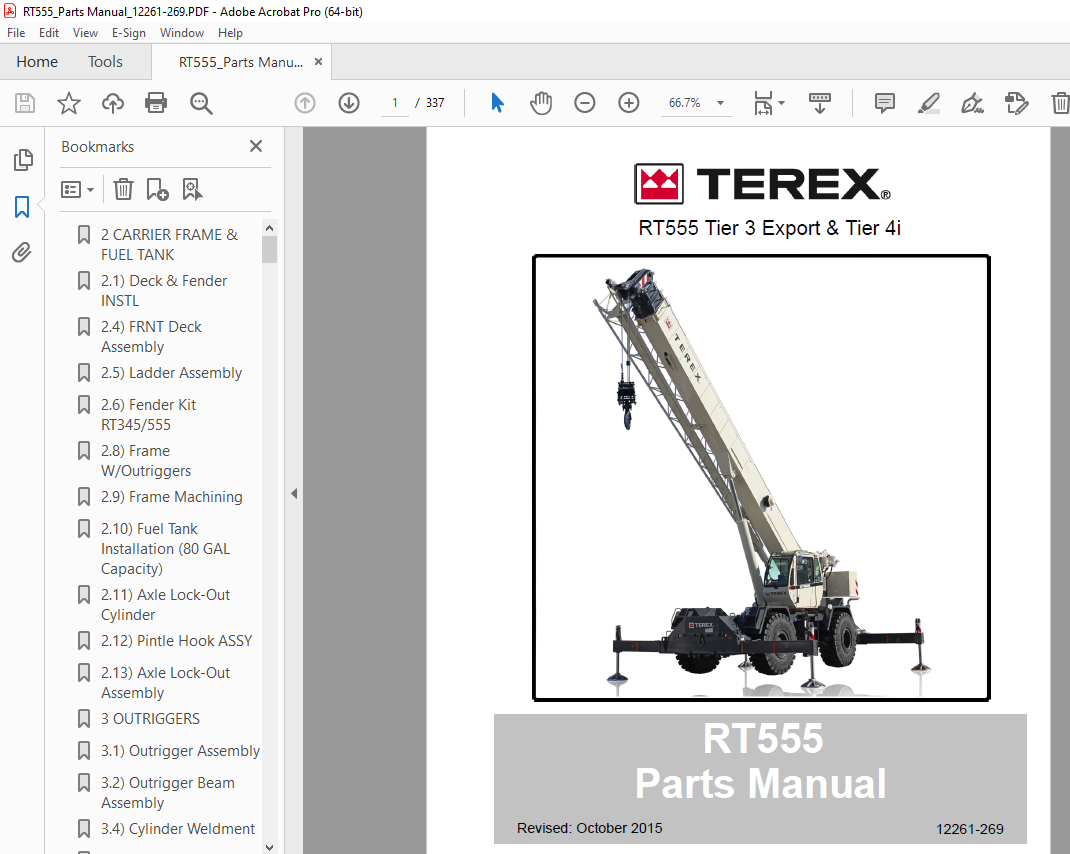The image size is (1070, 854).
Task: Open the attachments paperclip panel
Action: pyautogui.click(x=22, y=253)
